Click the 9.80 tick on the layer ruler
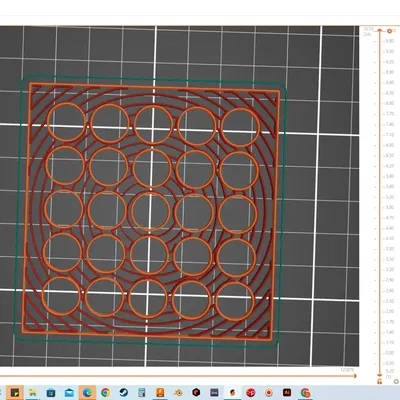Image resolution: width=400 pixels, height=400 pixels. pyautogui.click(x=389, y=41)
